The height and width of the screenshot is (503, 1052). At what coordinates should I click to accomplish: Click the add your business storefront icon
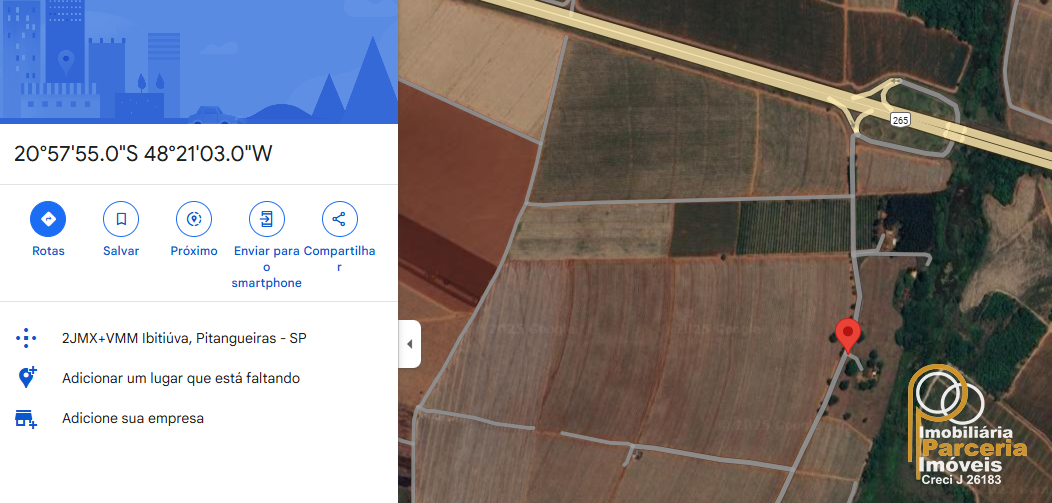coord(25,418)
